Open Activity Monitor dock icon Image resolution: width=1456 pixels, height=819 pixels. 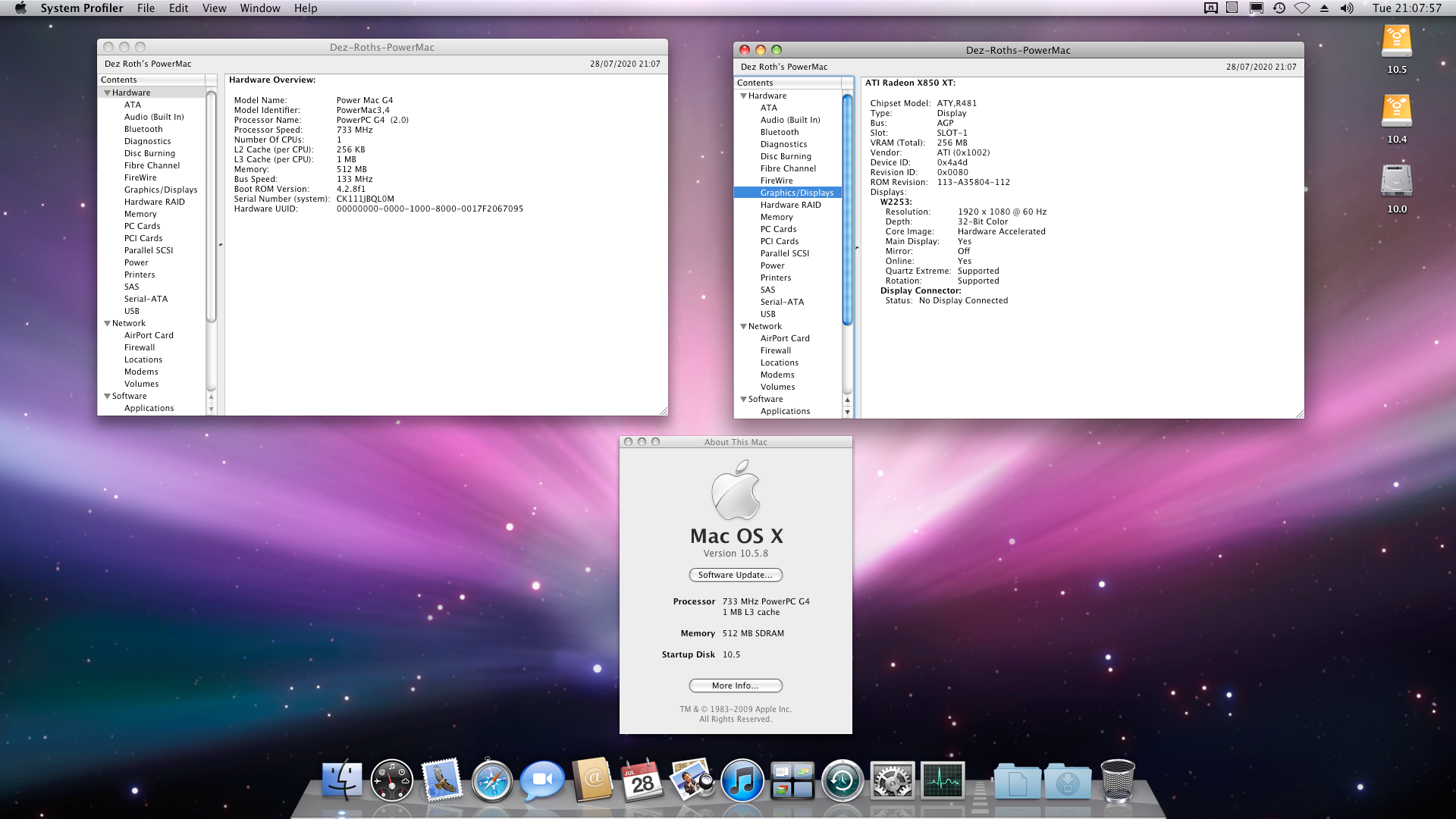(943, 781)
